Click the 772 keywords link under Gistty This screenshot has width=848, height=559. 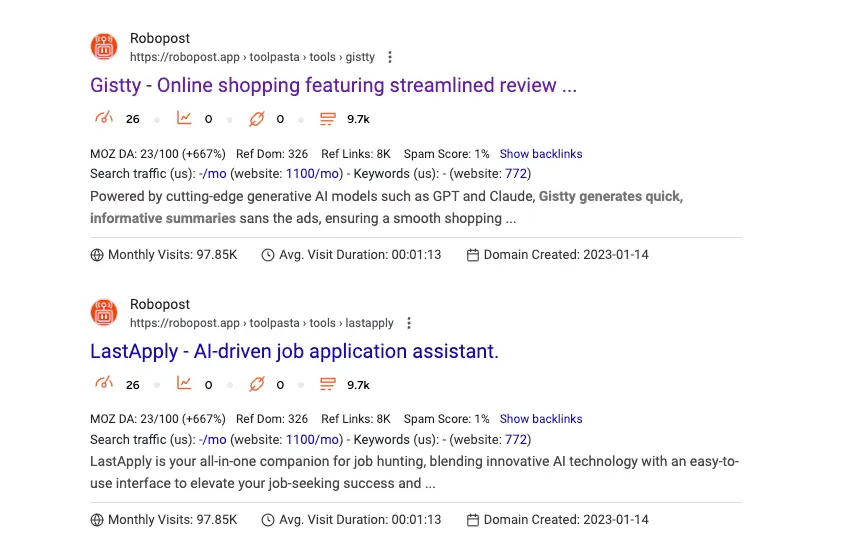pos(516,174)
